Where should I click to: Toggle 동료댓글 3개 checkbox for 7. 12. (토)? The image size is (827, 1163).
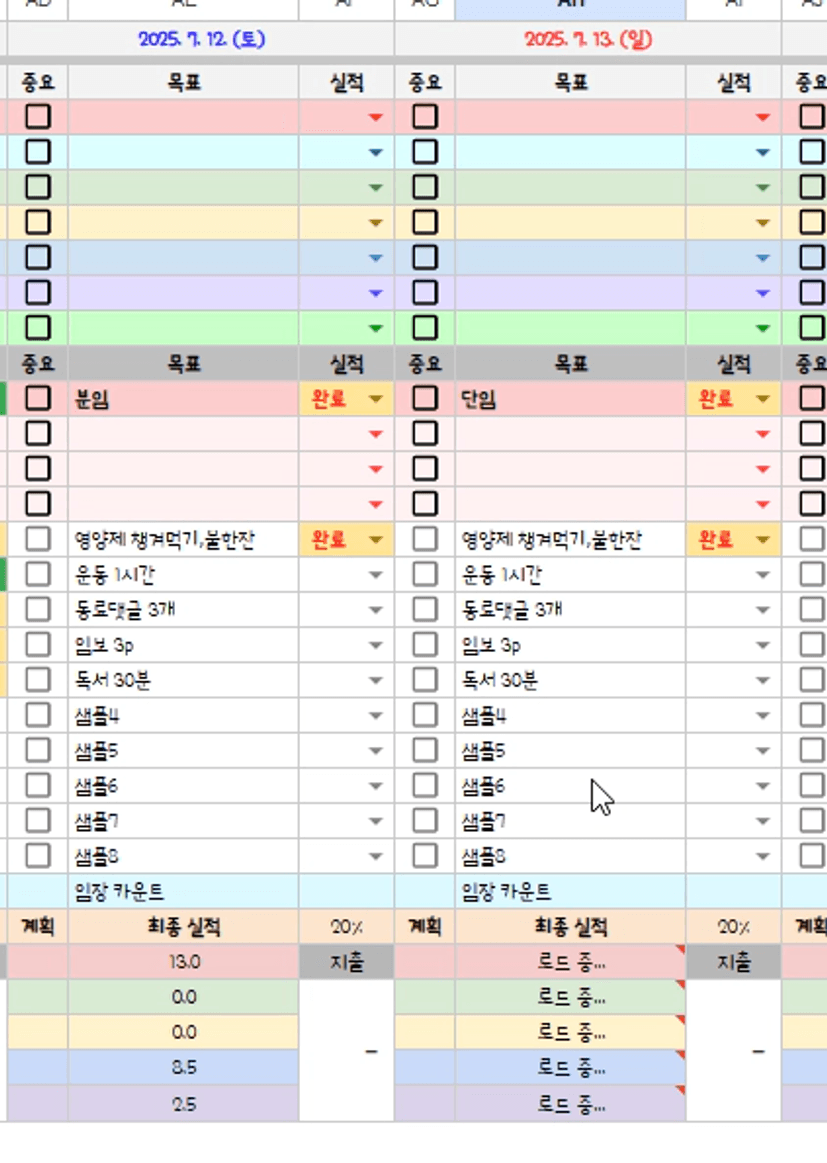(x=38, y=610)
